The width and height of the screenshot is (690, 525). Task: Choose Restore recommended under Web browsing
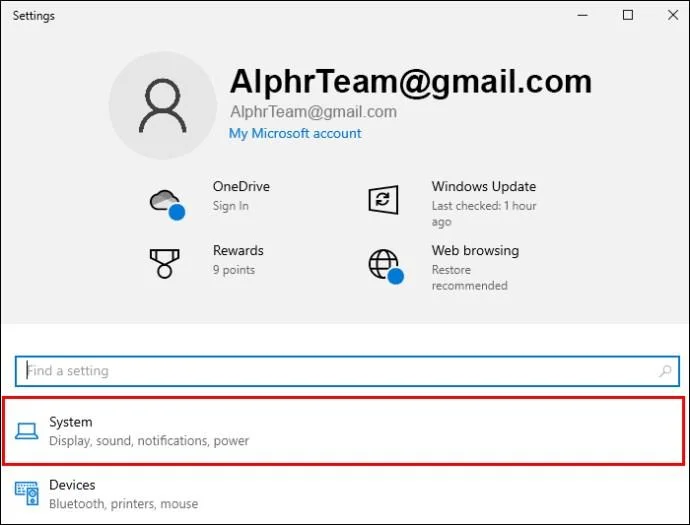(469, 278)
